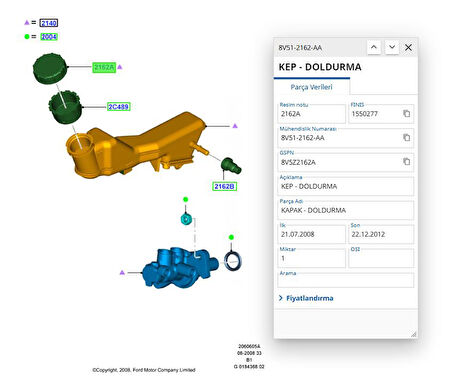The image size is (452, 388).
Task: Select the 2C489 part label
Action: click(x=118, y=107)
